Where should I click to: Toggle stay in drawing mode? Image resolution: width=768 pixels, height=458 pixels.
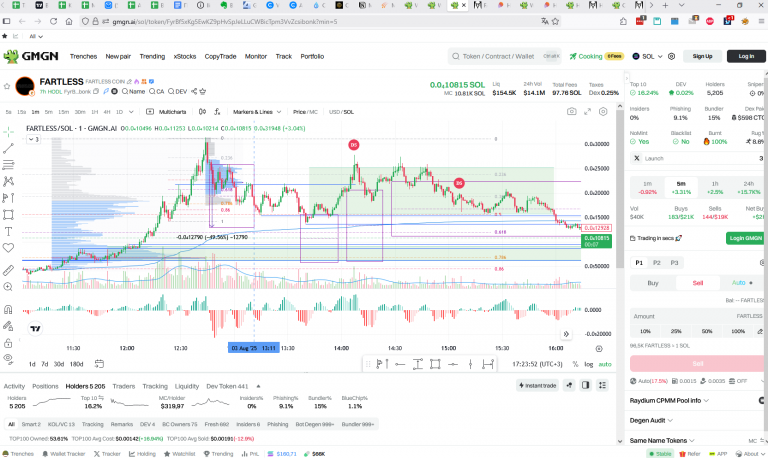pos(8,326)
